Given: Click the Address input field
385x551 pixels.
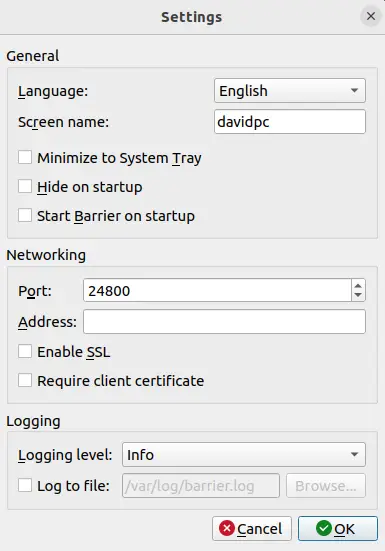Looking at the screenshot, I should (x=224, y=322).
